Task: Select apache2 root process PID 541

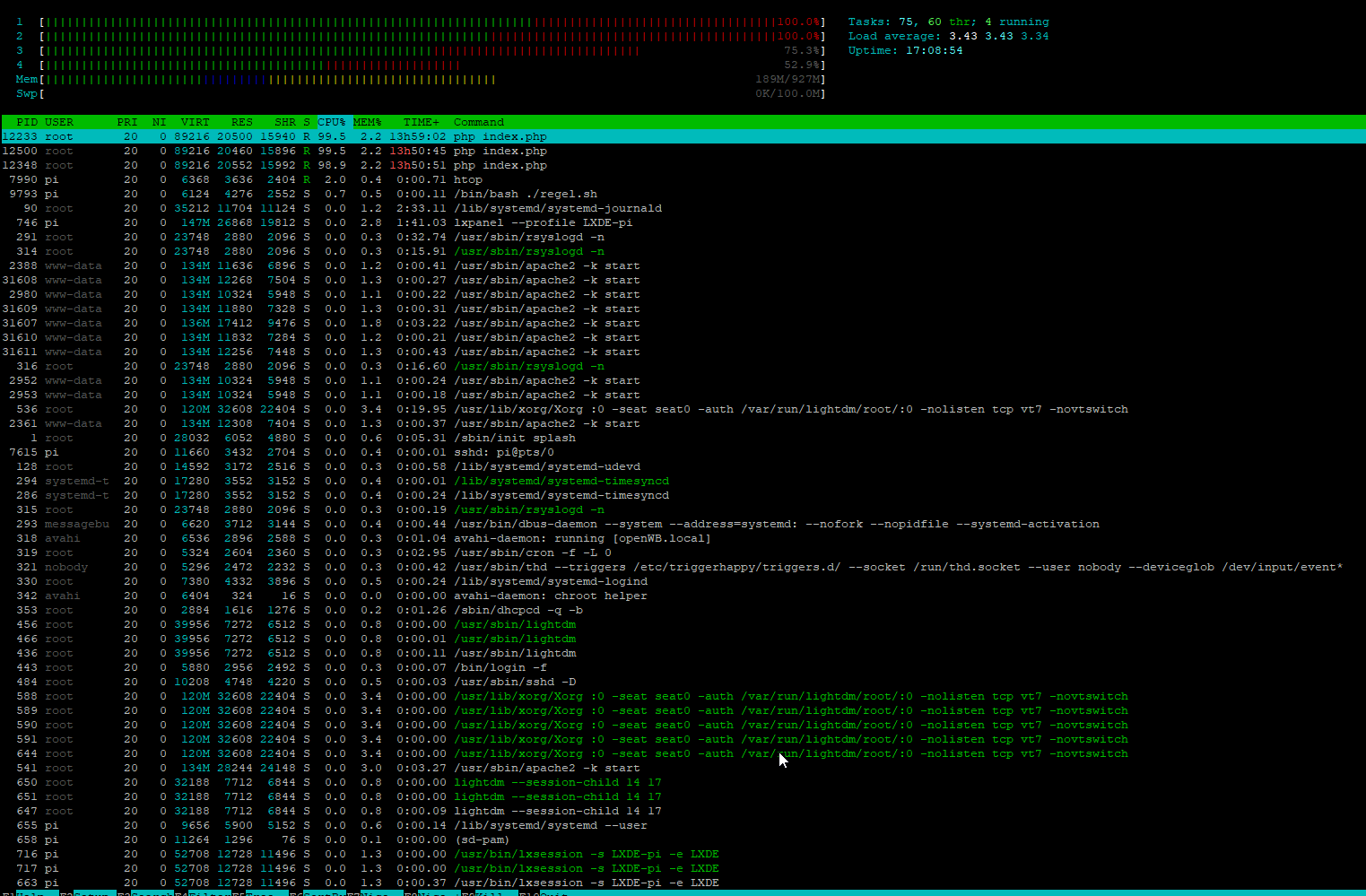Action: [x=683, y=768]
